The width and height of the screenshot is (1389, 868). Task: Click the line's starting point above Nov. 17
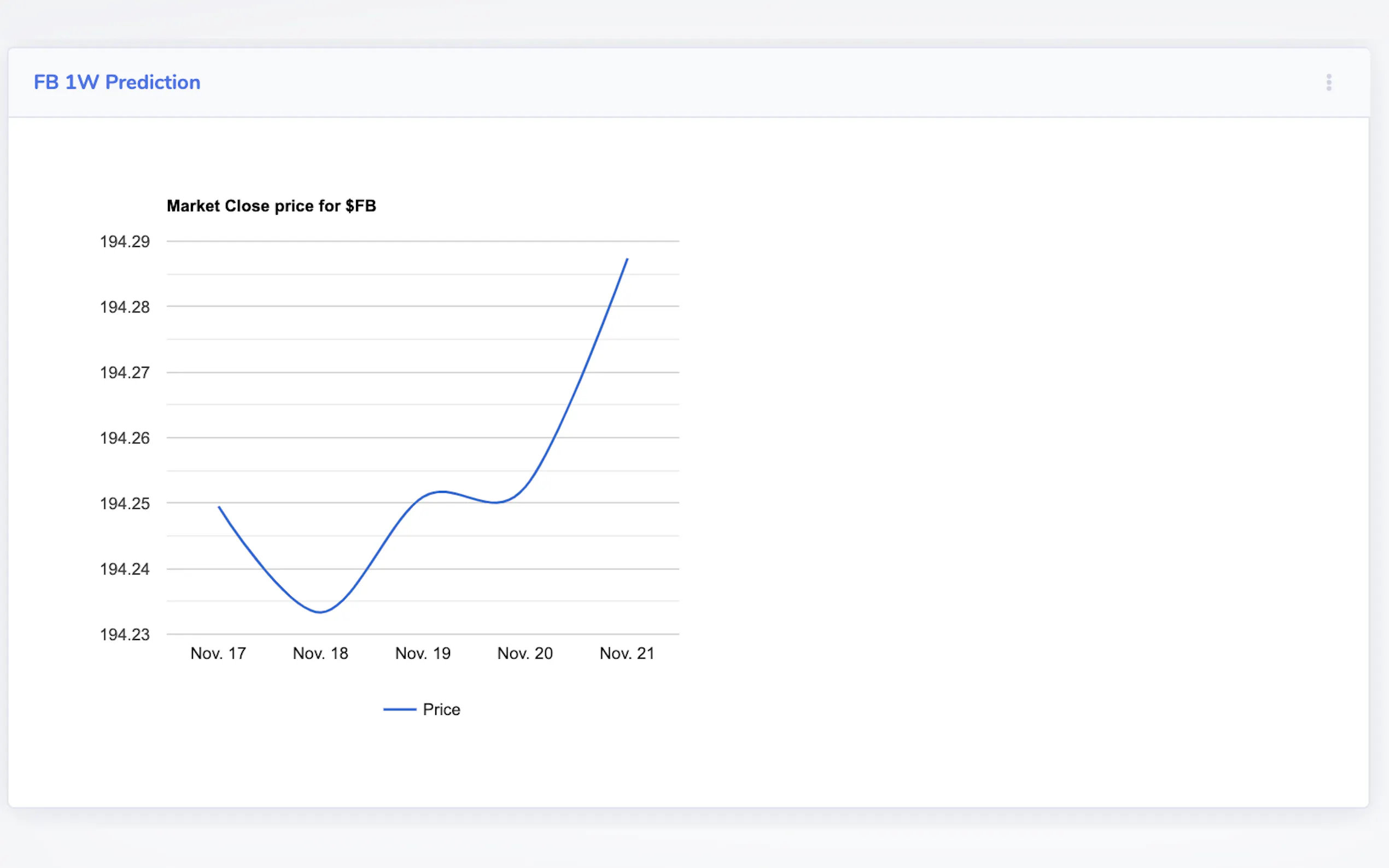219,507
